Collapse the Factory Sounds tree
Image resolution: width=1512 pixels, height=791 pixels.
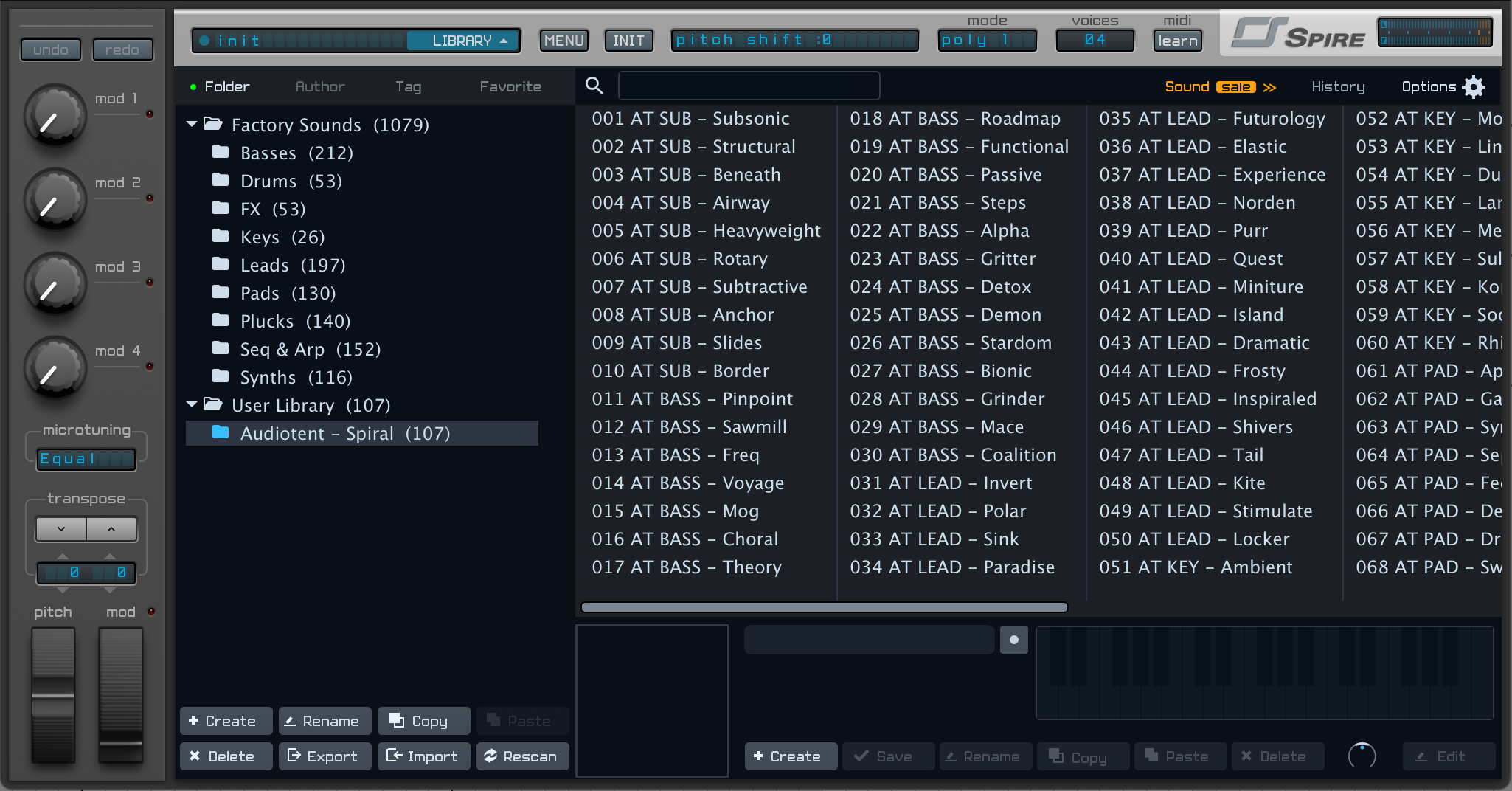point(192,125)
